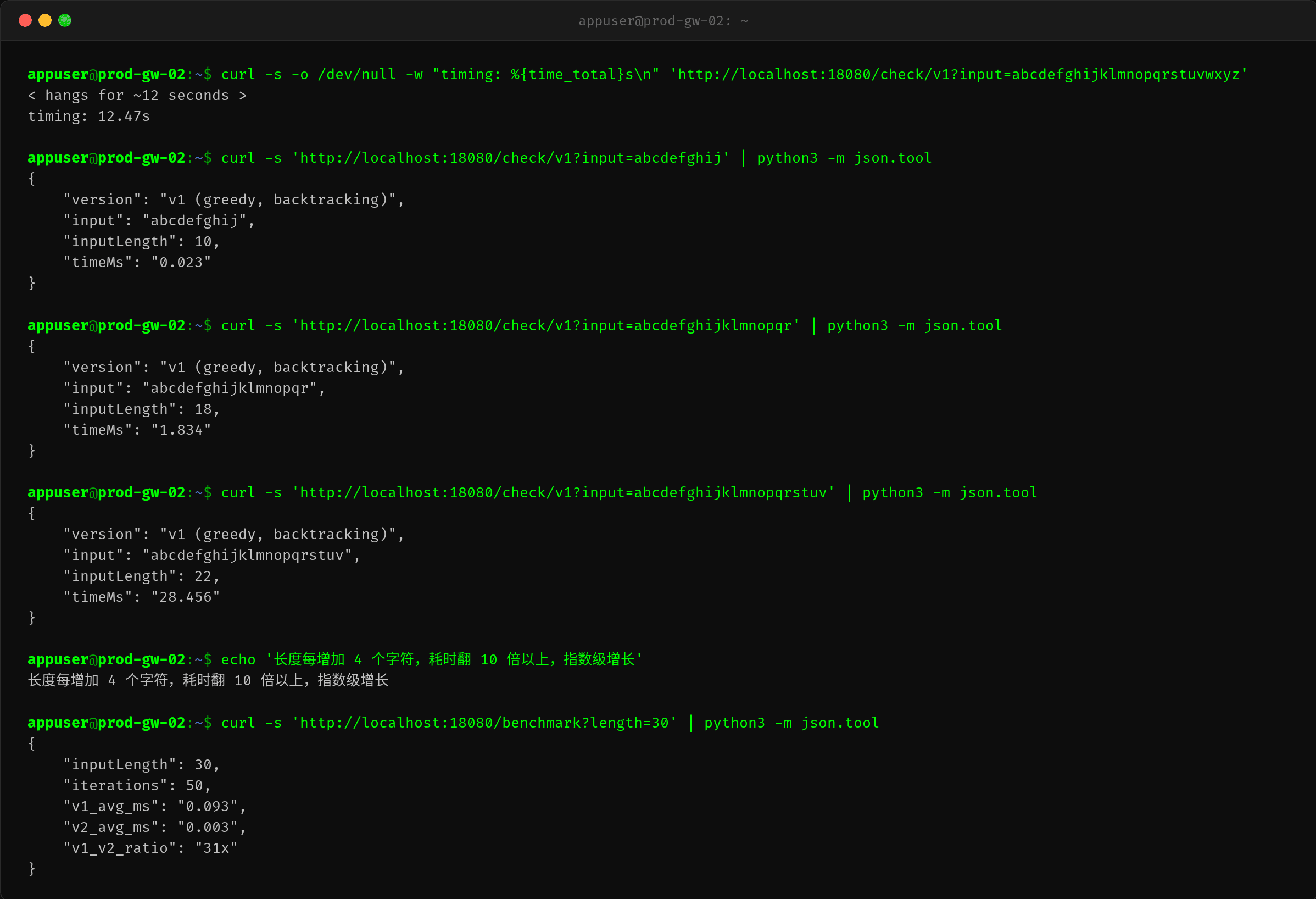The image size is (1316, 899).
Task: Click the version line above inputLength 22 block
Action: tap(233, 534)
